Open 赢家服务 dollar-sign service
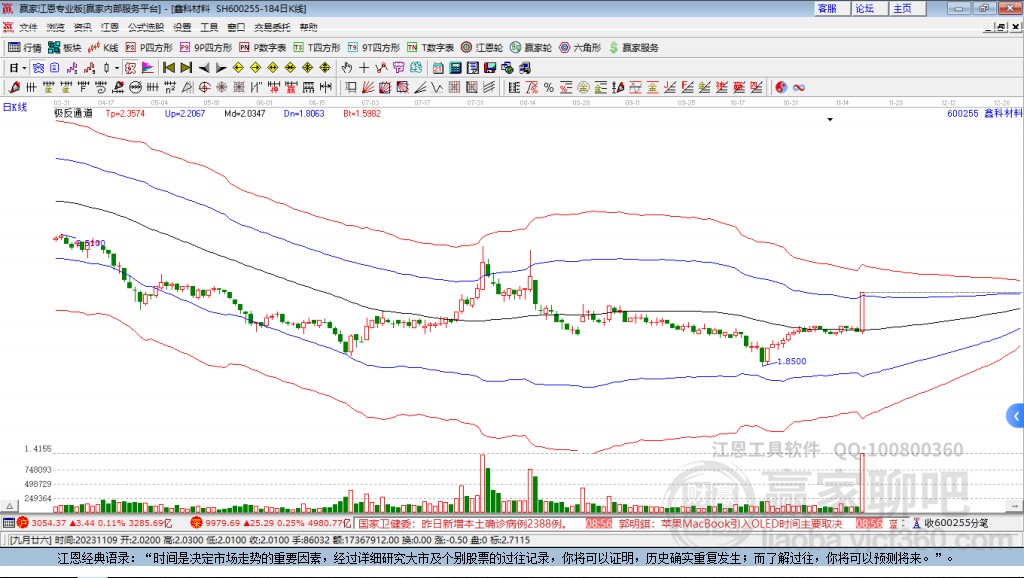1024x578 pixels. tap(633, 48)
